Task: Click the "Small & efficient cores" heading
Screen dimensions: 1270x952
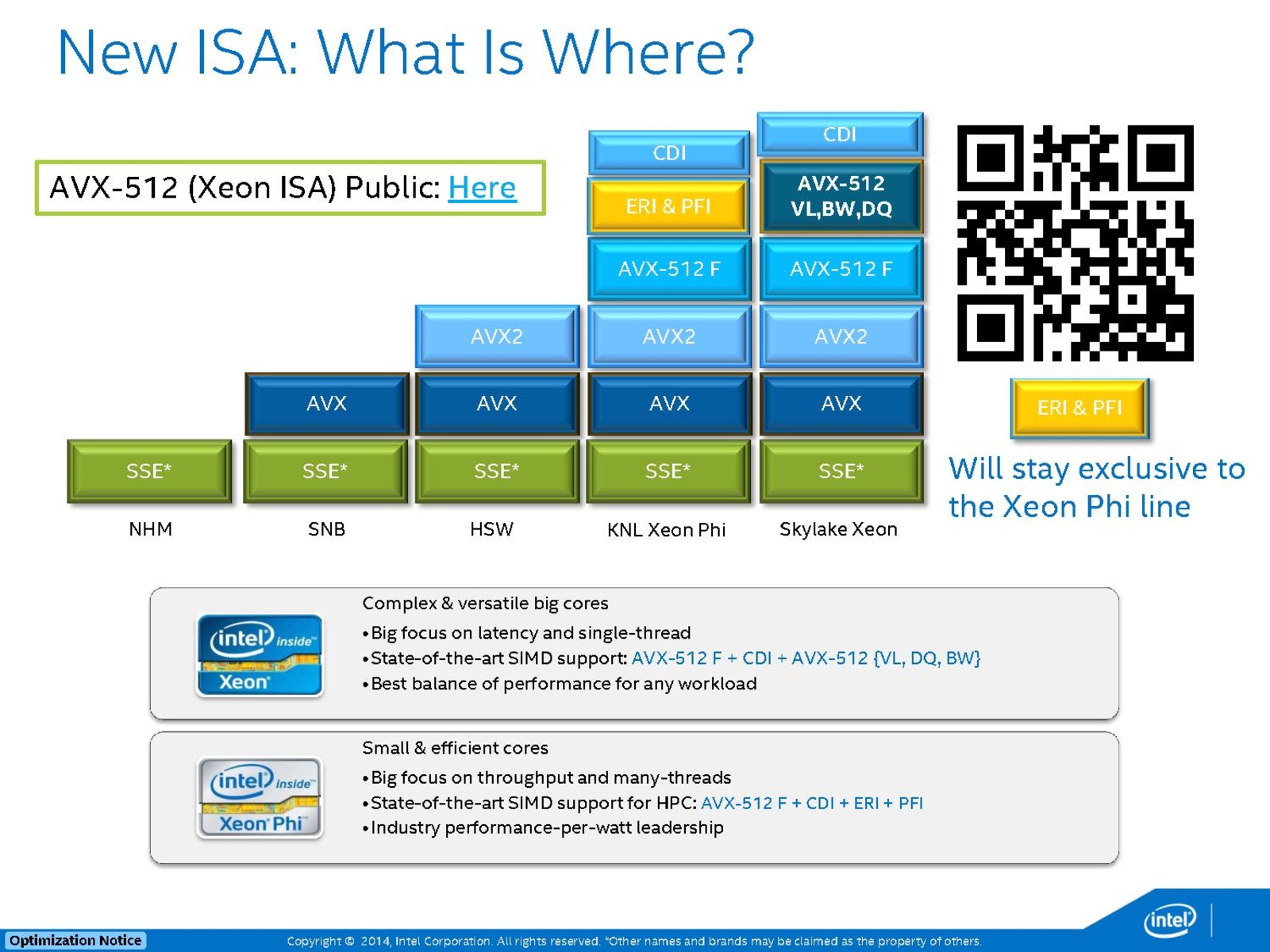Action: [x=455, y=747]
